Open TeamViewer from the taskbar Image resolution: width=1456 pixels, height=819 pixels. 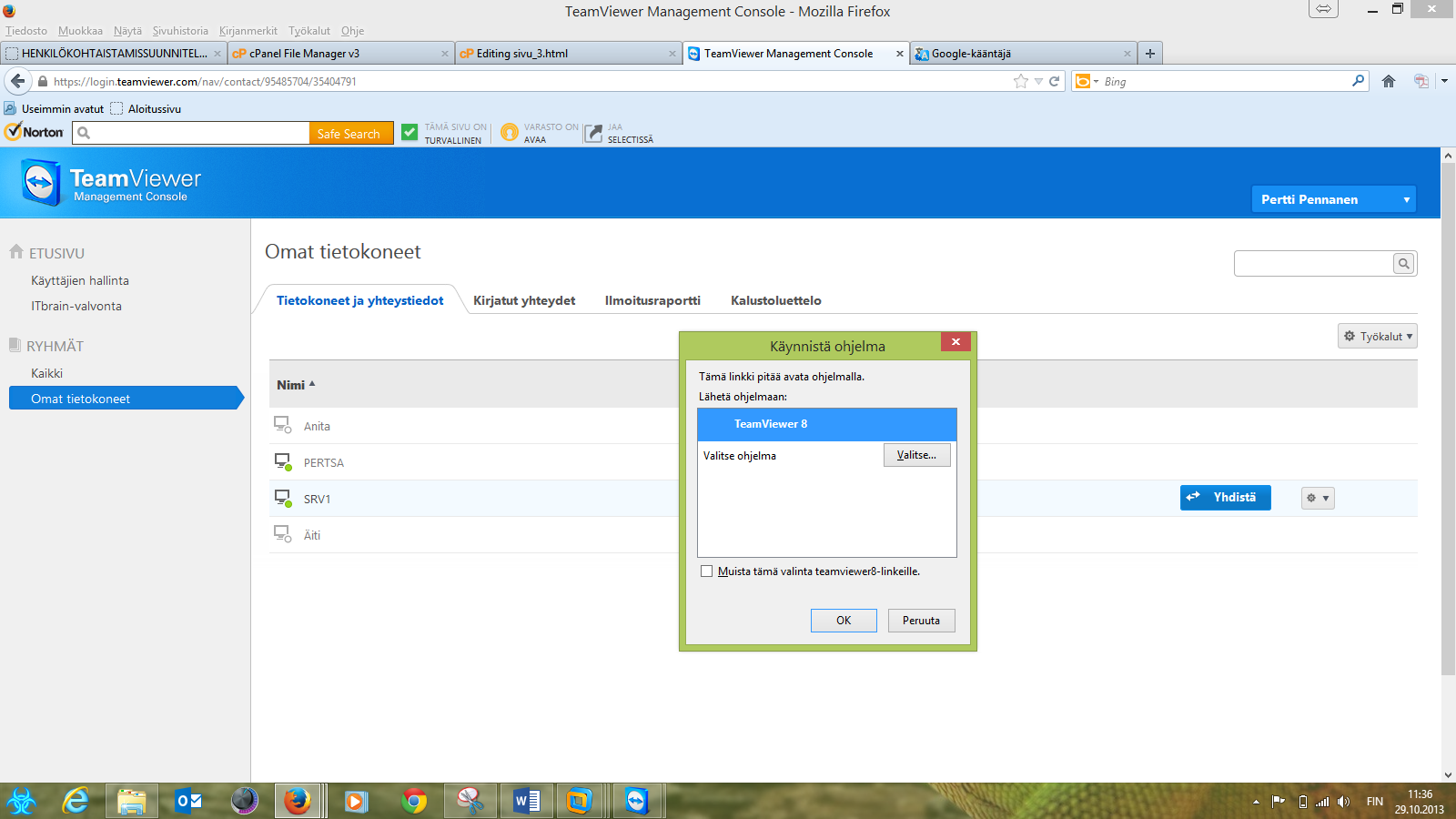coord(636,801)
